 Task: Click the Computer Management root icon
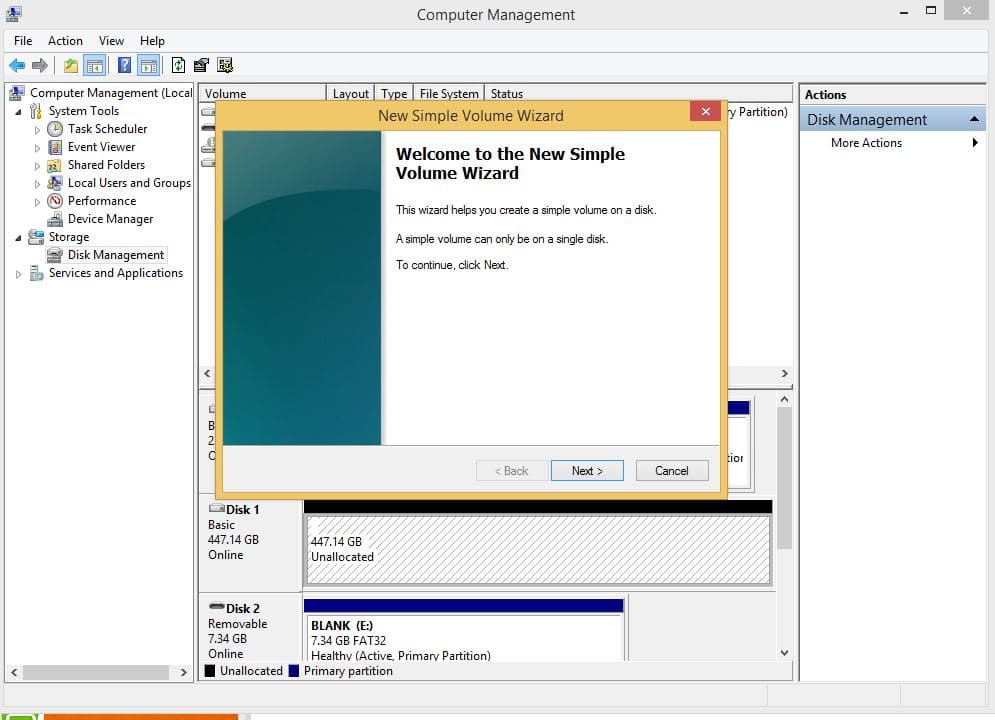coord(17,93)
